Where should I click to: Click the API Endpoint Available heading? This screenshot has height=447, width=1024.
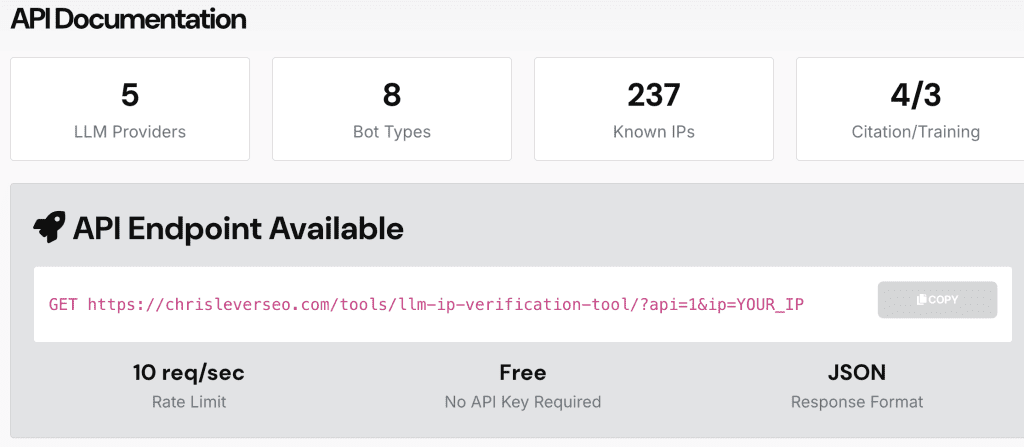click(x=238, y=229)
